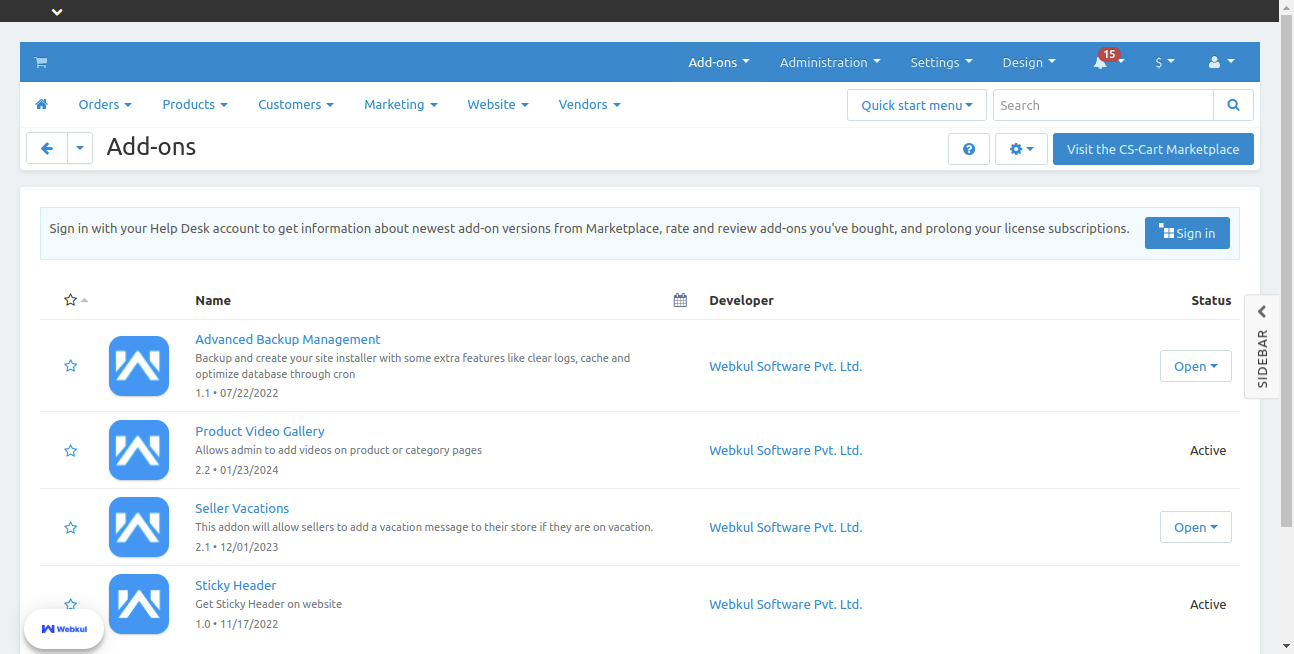Click Webkul developer link for Seller Vacations
1294x654 pixels.
click(x=786, y=527)
